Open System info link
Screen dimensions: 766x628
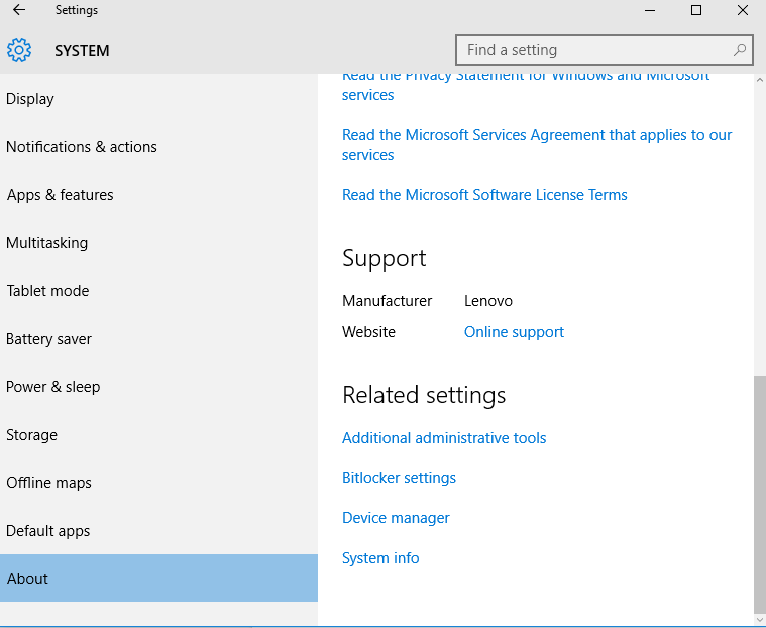(381, 558)
